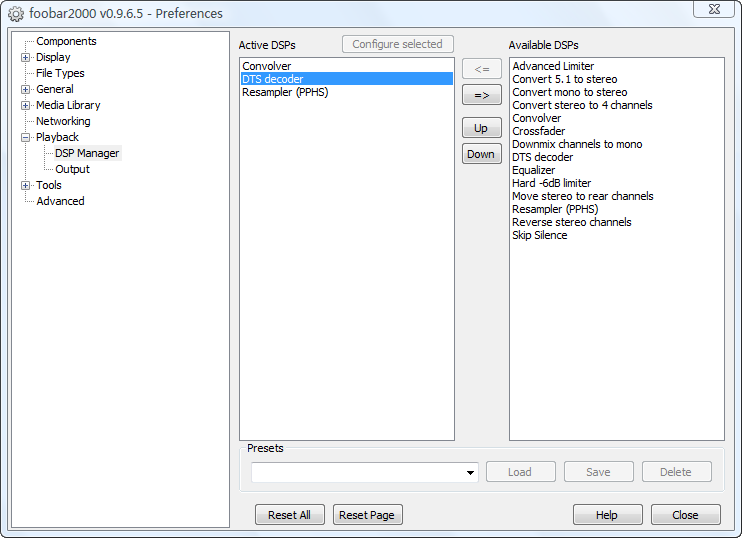Select Playback in the preferences tree

pyautogui.click(x=57, y=137)
